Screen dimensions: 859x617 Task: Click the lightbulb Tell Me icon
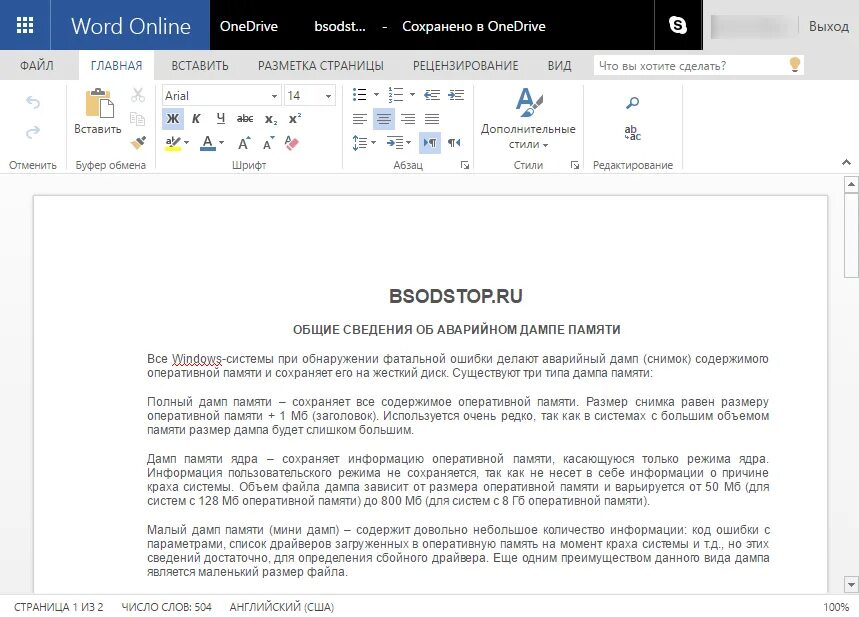(x=795, y=65)
